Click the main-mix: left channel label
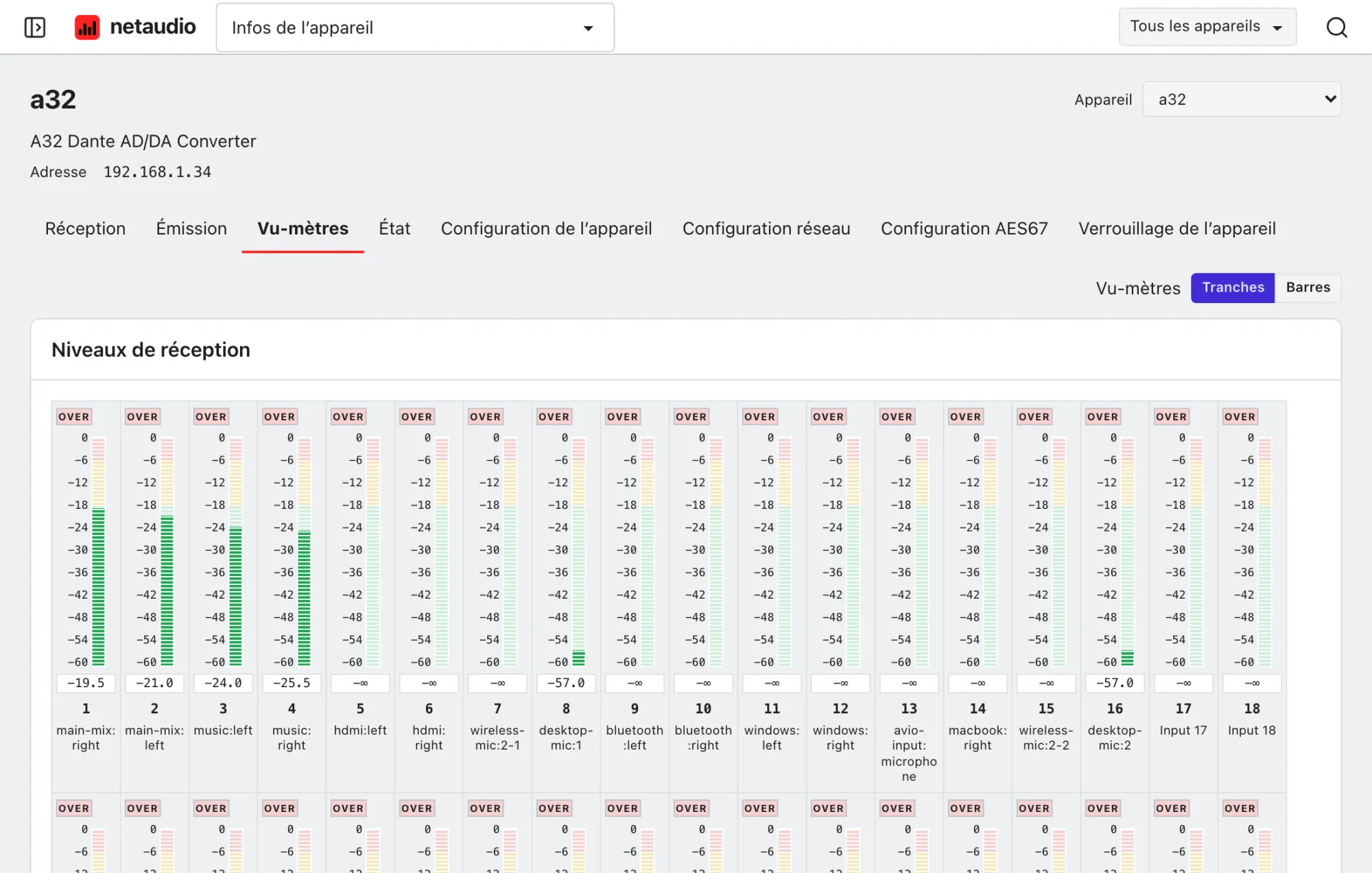1372x873 pixels. click(x=154, y=738)
